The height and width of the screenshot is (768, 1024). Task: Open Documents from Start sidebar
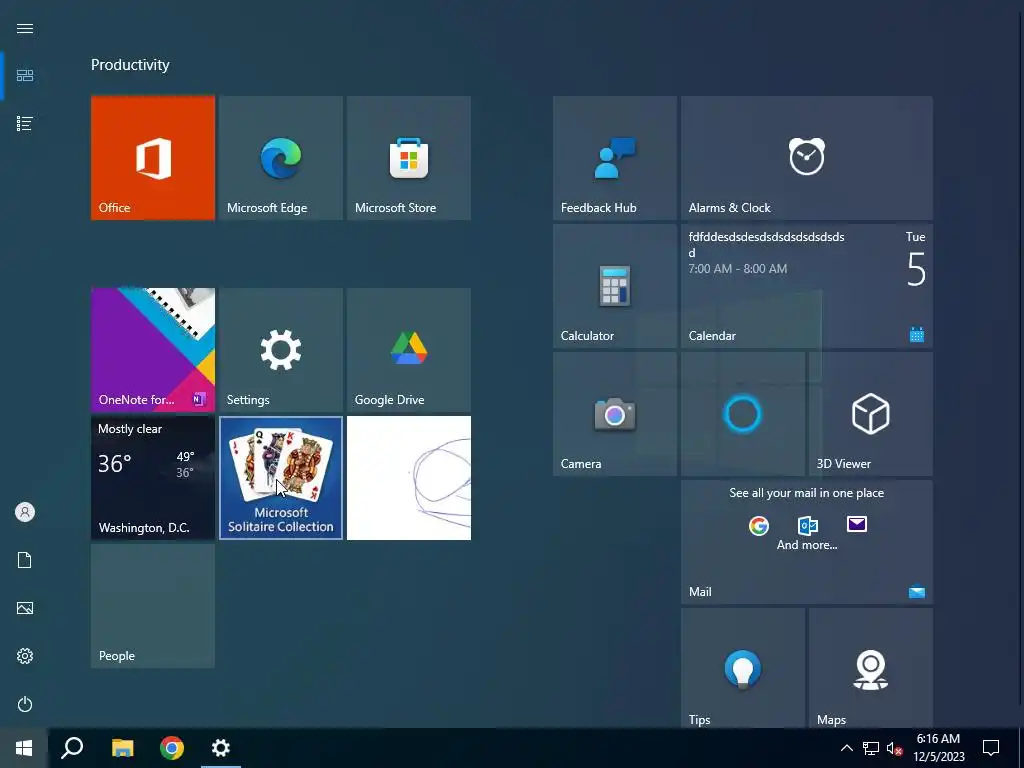pyautogui.click(x=25, y=560)
